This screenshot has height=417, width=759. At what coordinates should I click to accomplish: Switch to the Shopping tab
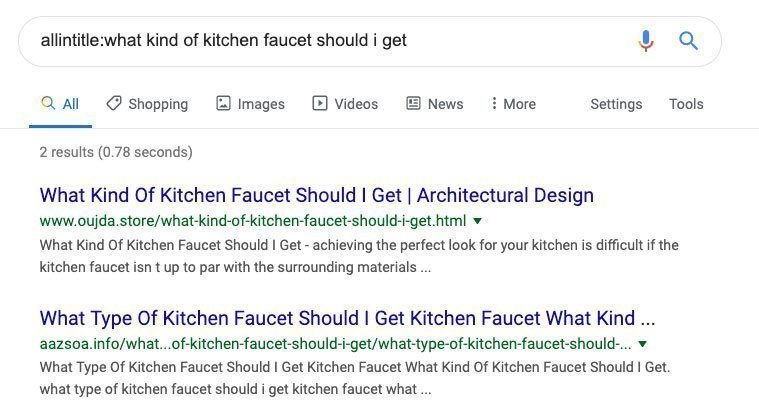pyautogui.click(x=147, y=104)
